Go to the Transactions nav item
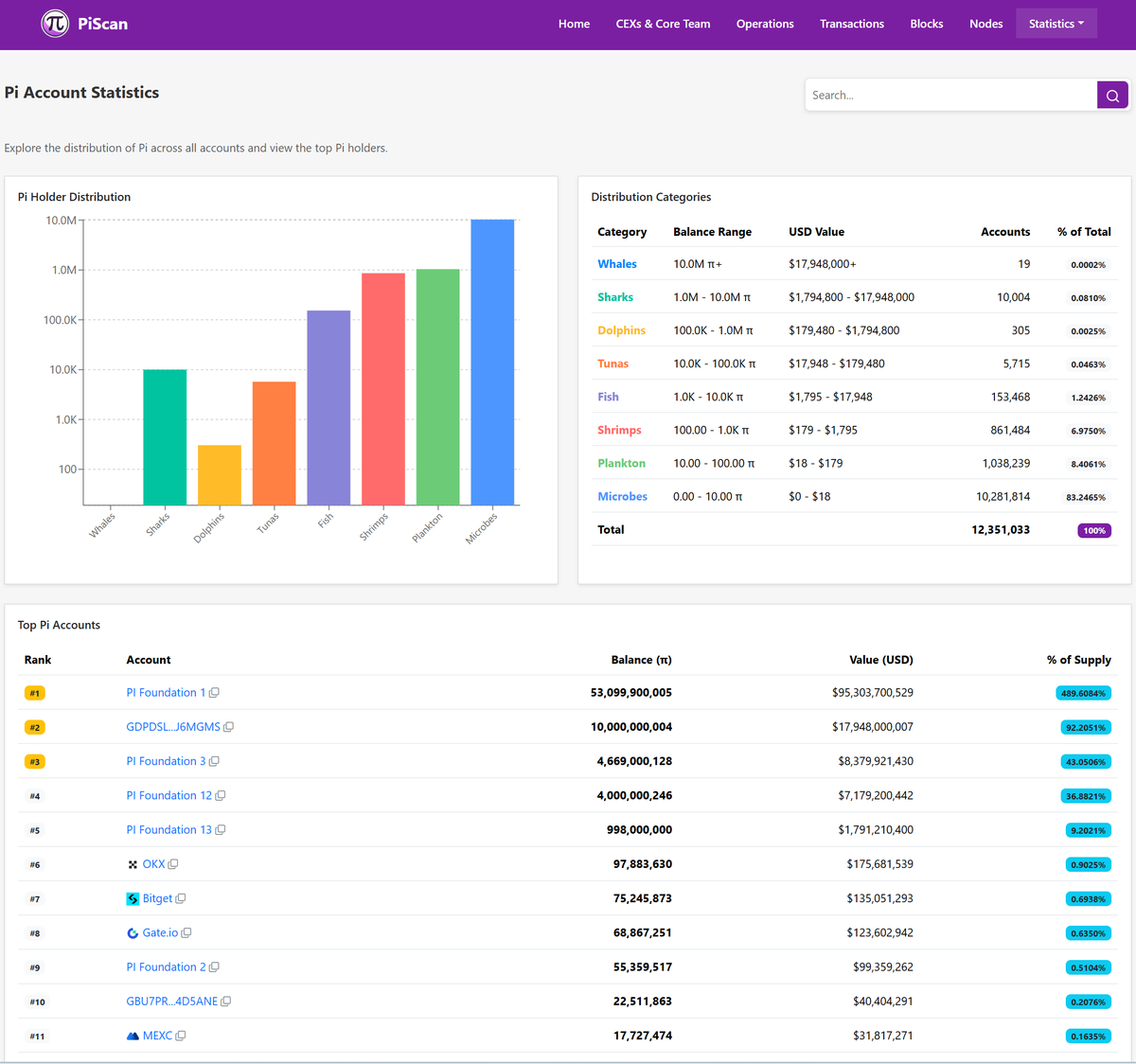1136x1064 pixels. coord(852,24)
